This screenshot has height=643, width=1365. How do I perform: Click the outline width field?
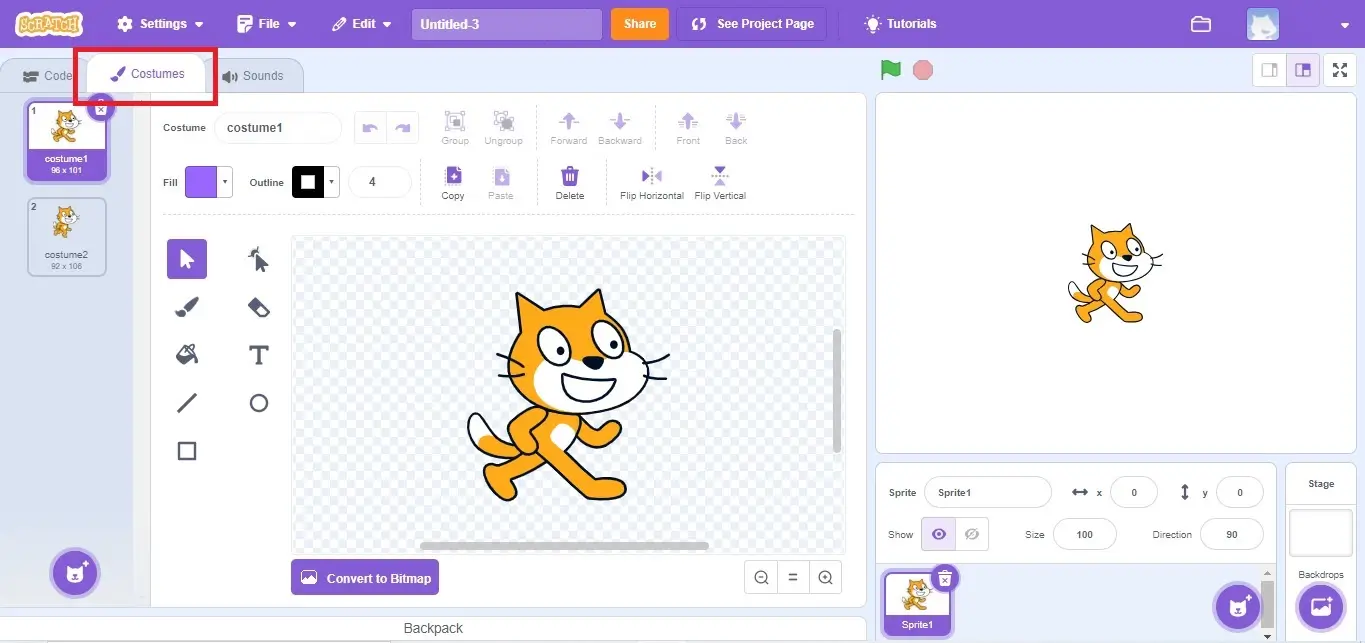click(379, 182)
